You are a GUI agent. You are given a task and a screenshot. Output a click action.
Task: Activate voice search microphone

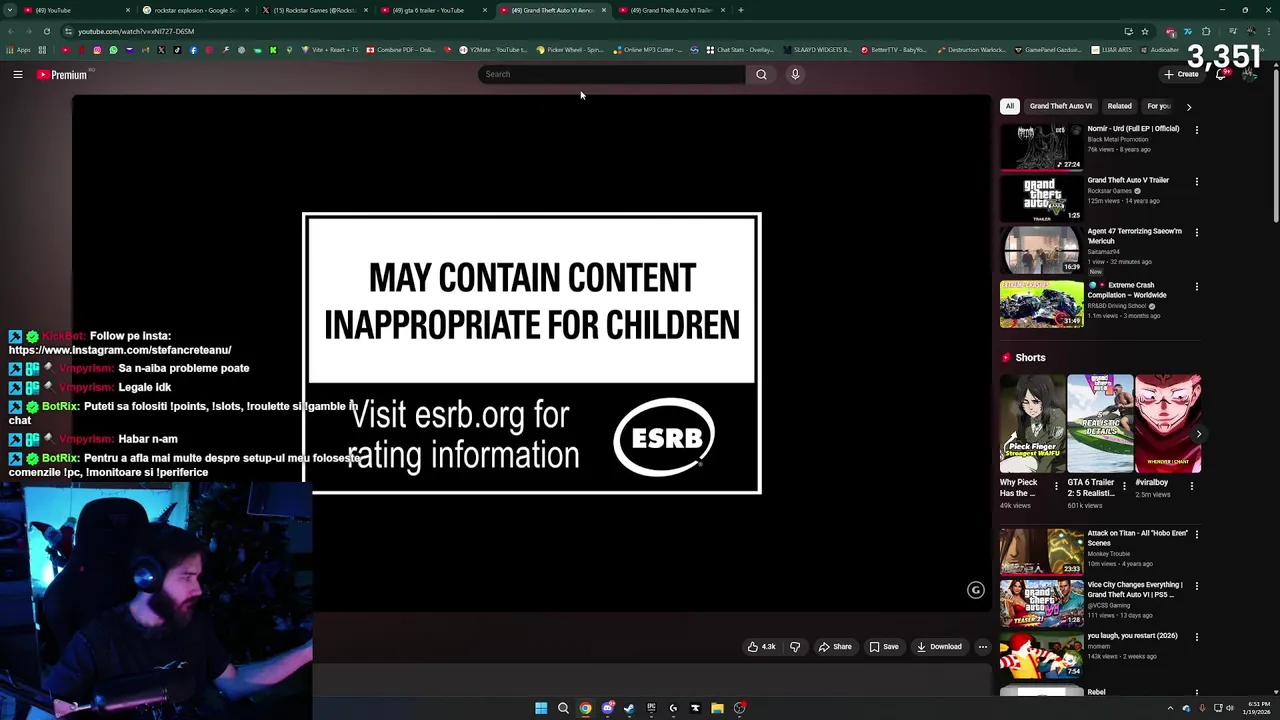[795, 74]
